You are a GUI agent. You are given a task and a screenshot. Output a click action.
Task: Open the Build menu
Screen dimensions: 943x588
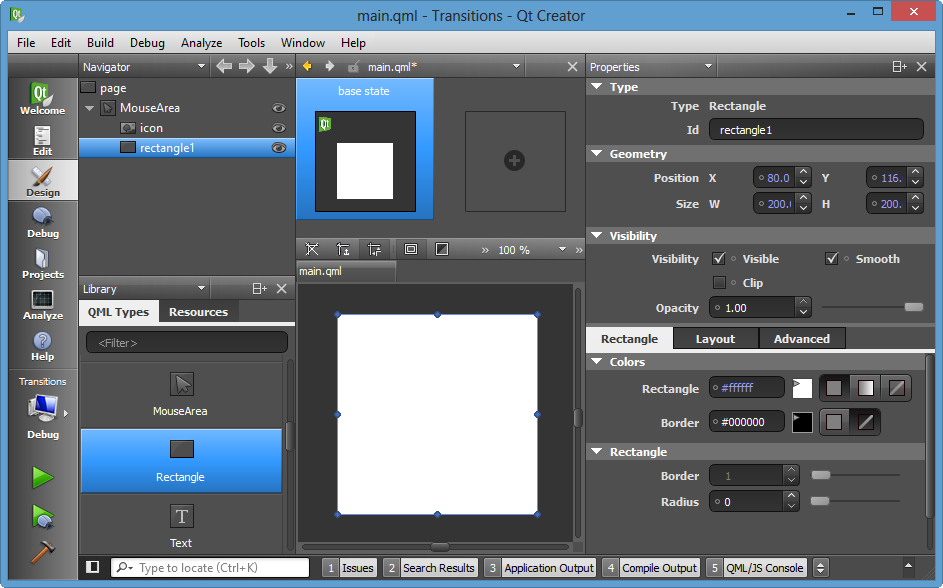coord(100,43)
